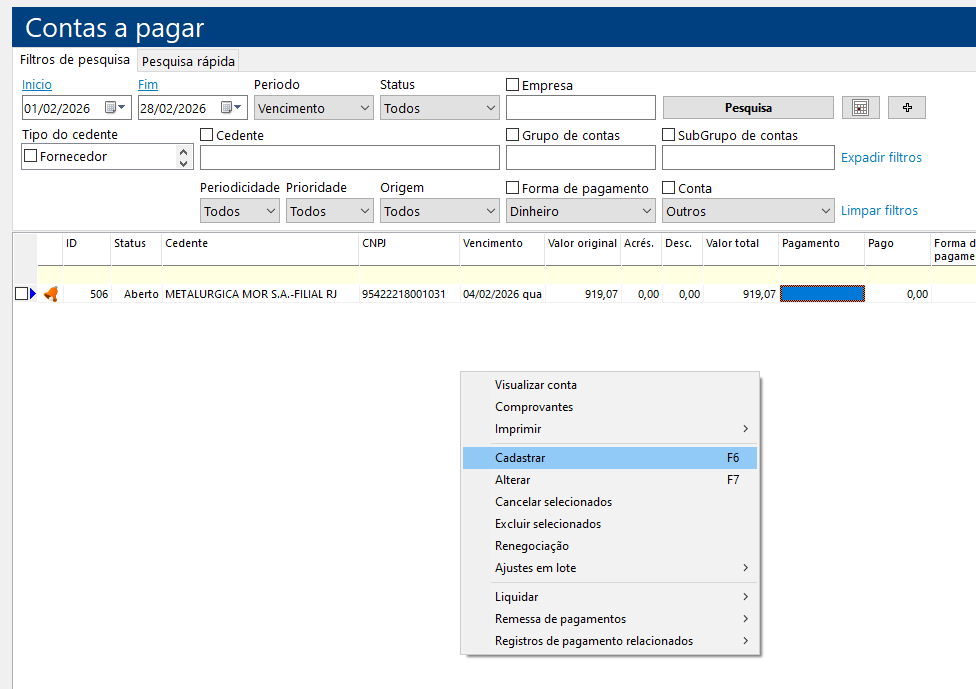Click the plus icon button
The image size is (976, 689).
click(x=907, y=108)
